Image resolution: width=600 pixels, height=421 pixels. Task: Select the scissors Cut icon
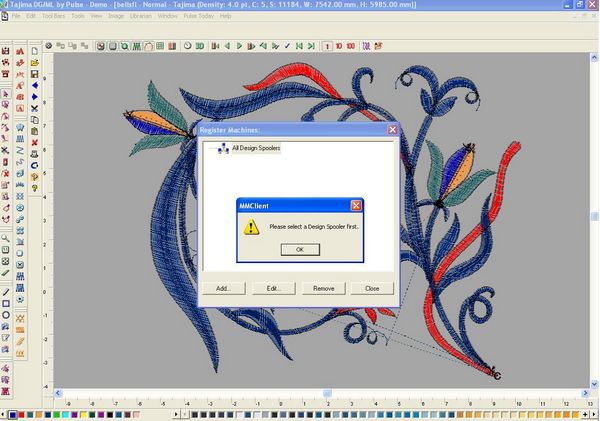tap(35, 108)
